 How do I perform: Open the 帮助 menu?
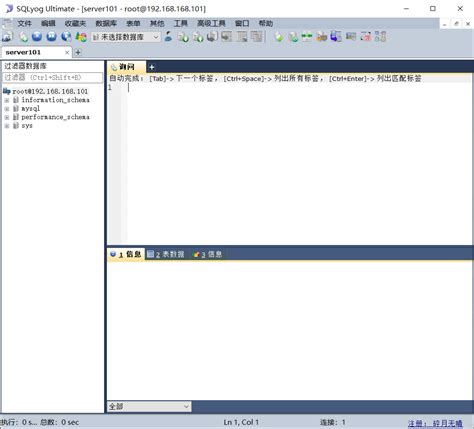(266, 23)
